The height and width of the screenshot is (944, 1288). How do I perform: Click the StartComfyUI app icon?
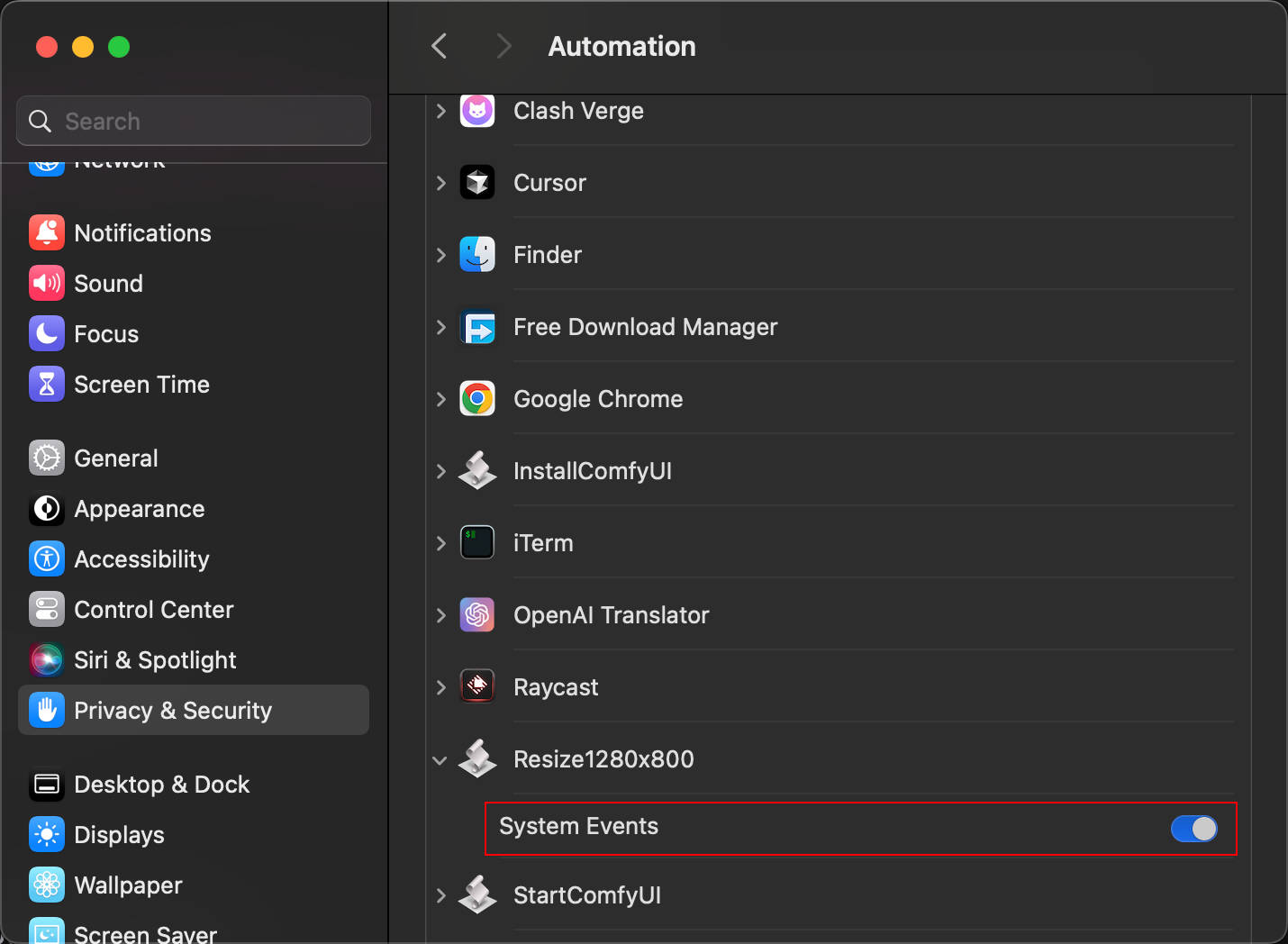477,895
